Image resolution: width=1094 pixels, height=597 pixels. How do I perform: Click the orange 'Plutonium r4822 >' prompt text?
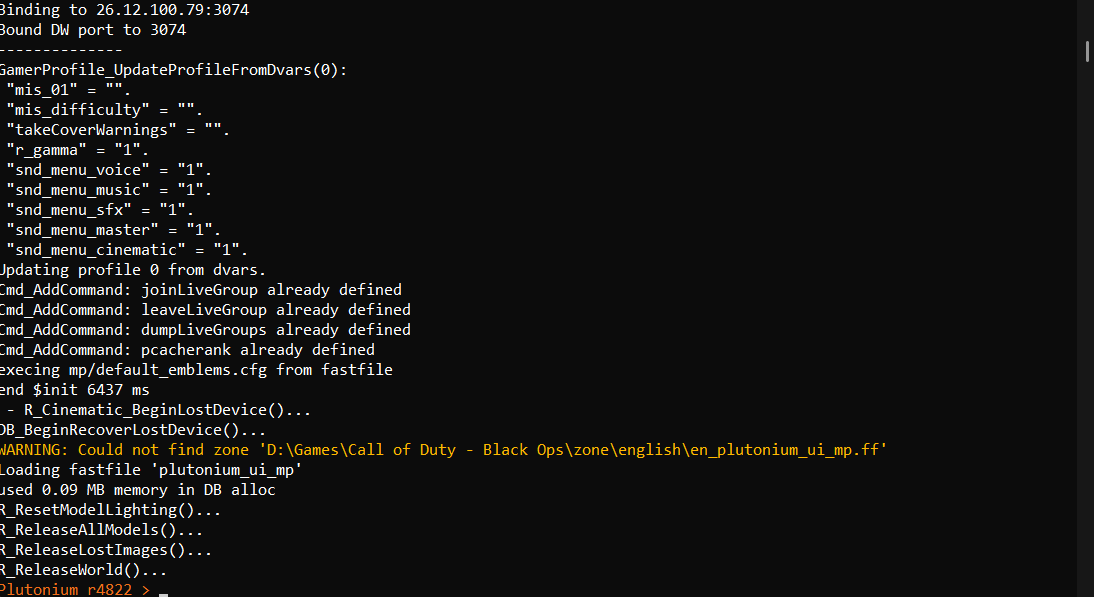click(75, 589)
